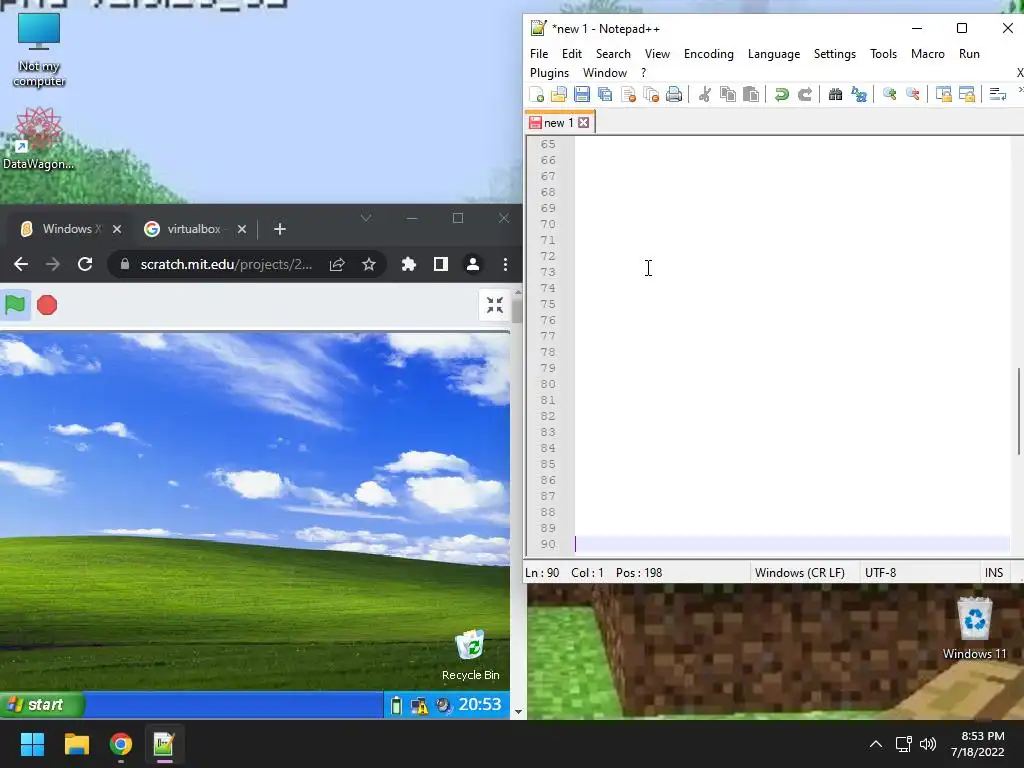Screen dimensions: 1024x768
Task: Open the Edit menu
Action: (571, 54)
